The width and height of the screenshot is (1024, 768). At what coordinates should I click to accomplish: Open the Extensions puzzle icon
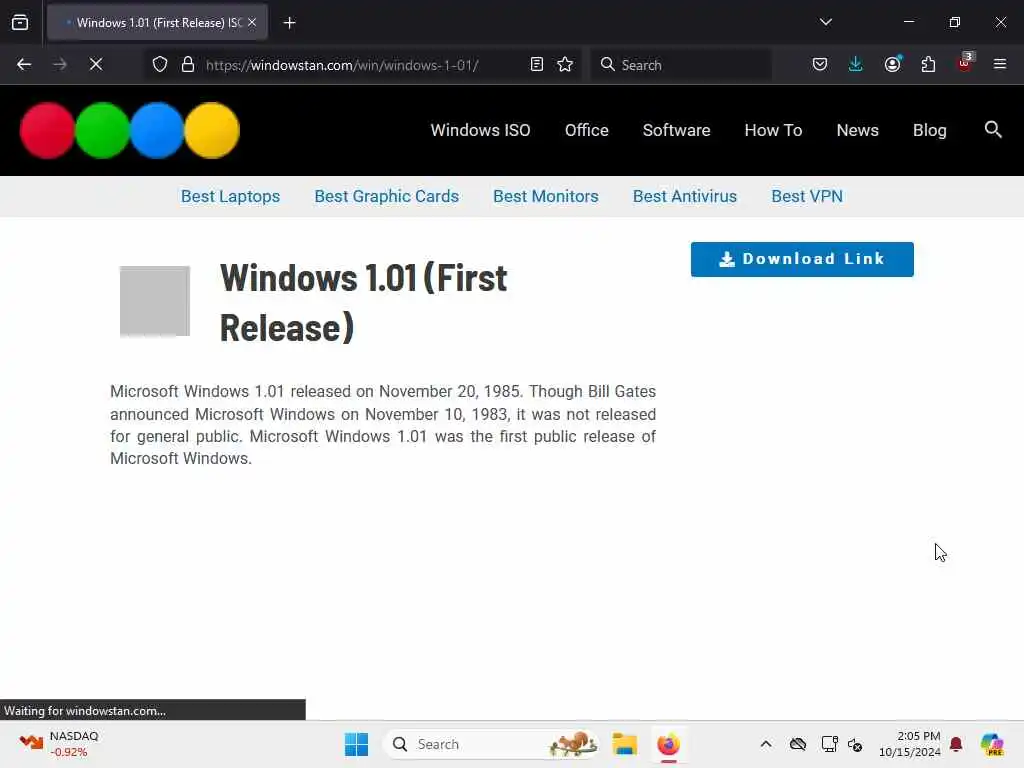[928, 65]
